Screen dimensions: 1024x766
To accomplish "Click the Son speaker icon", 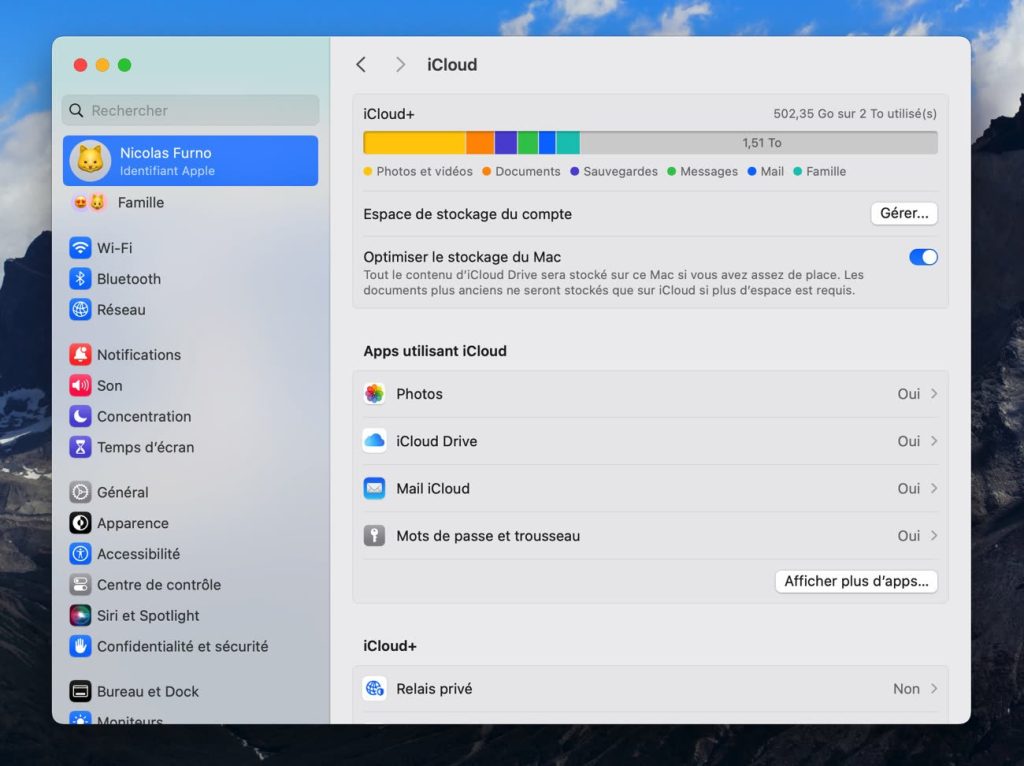I will click(x=80, y=385).
